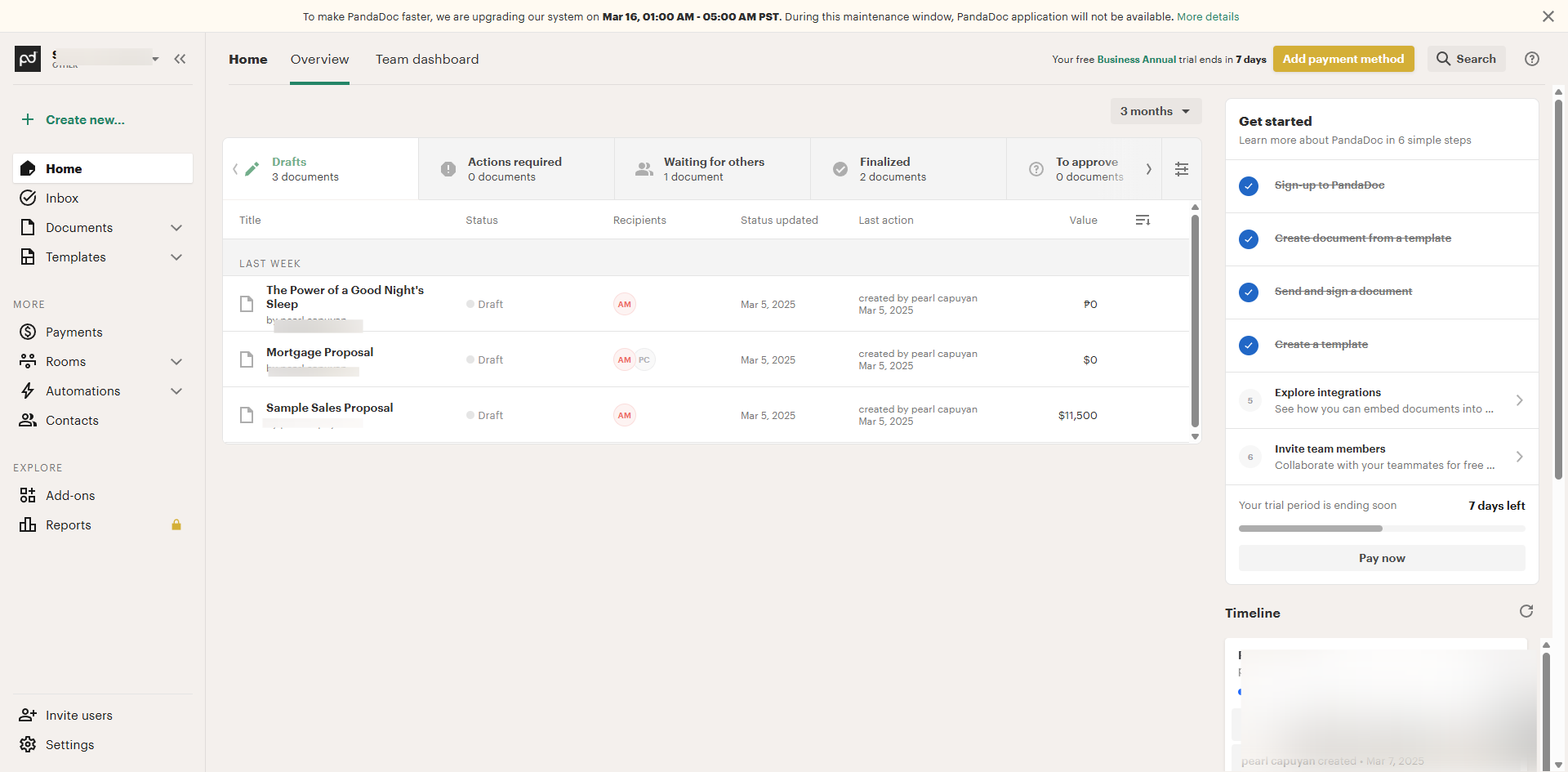Click the Automations lightning bolt icon

click(x=28, y=390)
